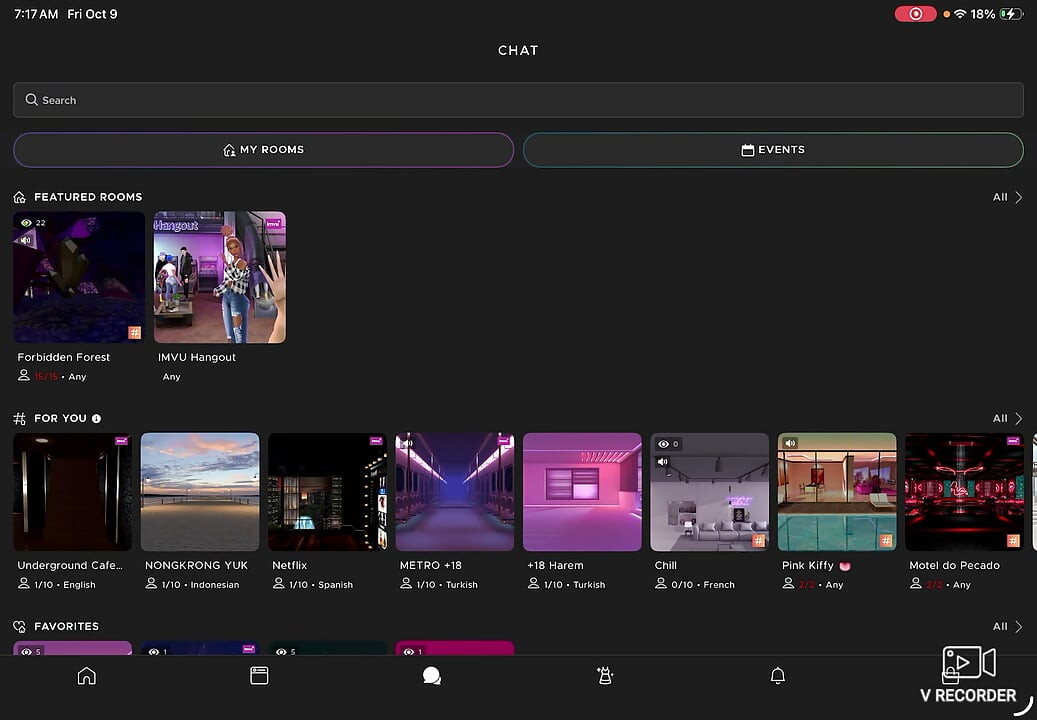Screen dimensions: 1037x720
Task: Open the +18 Harem room thumbnail
Action: click(x=583, y=492)
